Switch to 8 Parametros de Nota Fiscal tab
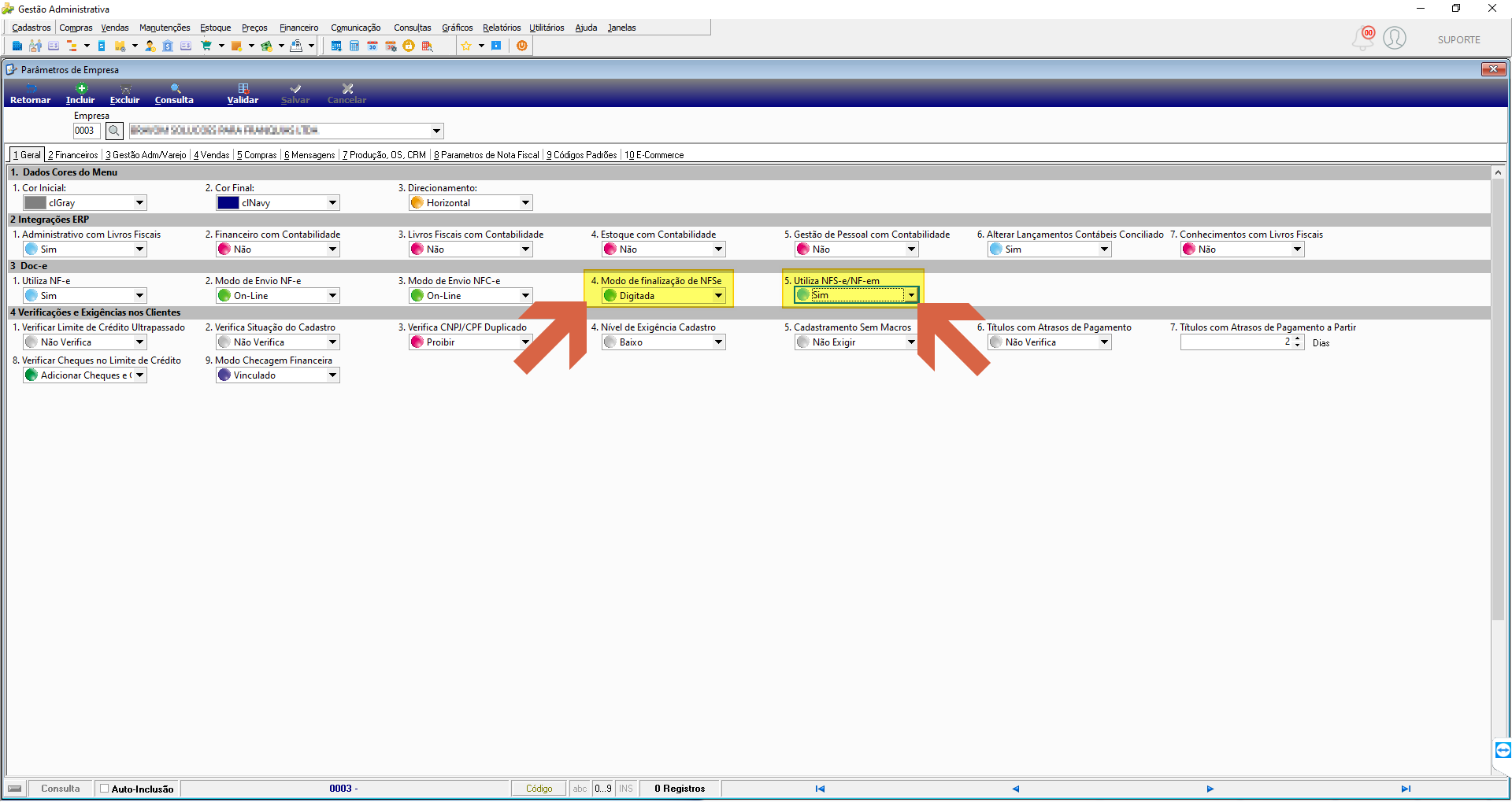The width and height of the screenshot is (1512, 802). point(487,155)
